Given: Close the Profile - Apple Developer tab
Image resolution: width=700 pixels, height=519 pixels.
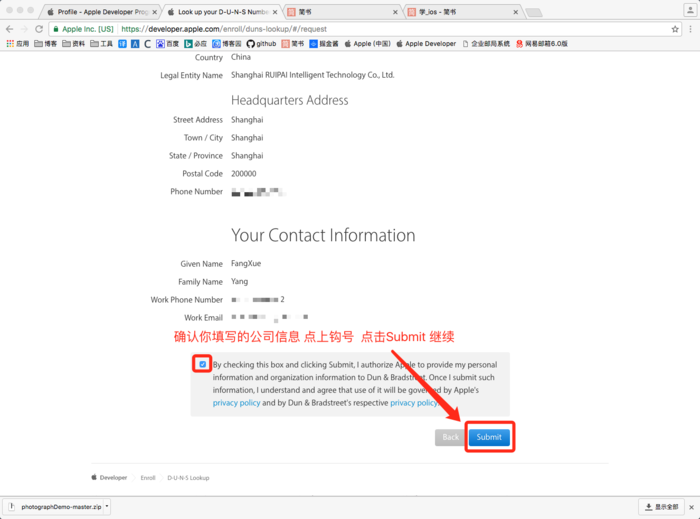Looking at the screenshot, I should click(154, 12).
